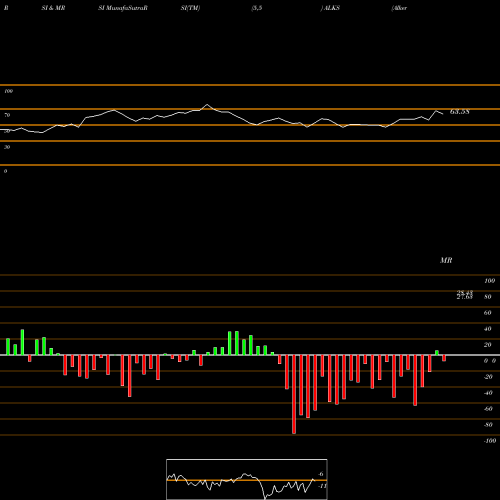
Task: Click the MR axis label -20
Action: [x=488, y=377]
